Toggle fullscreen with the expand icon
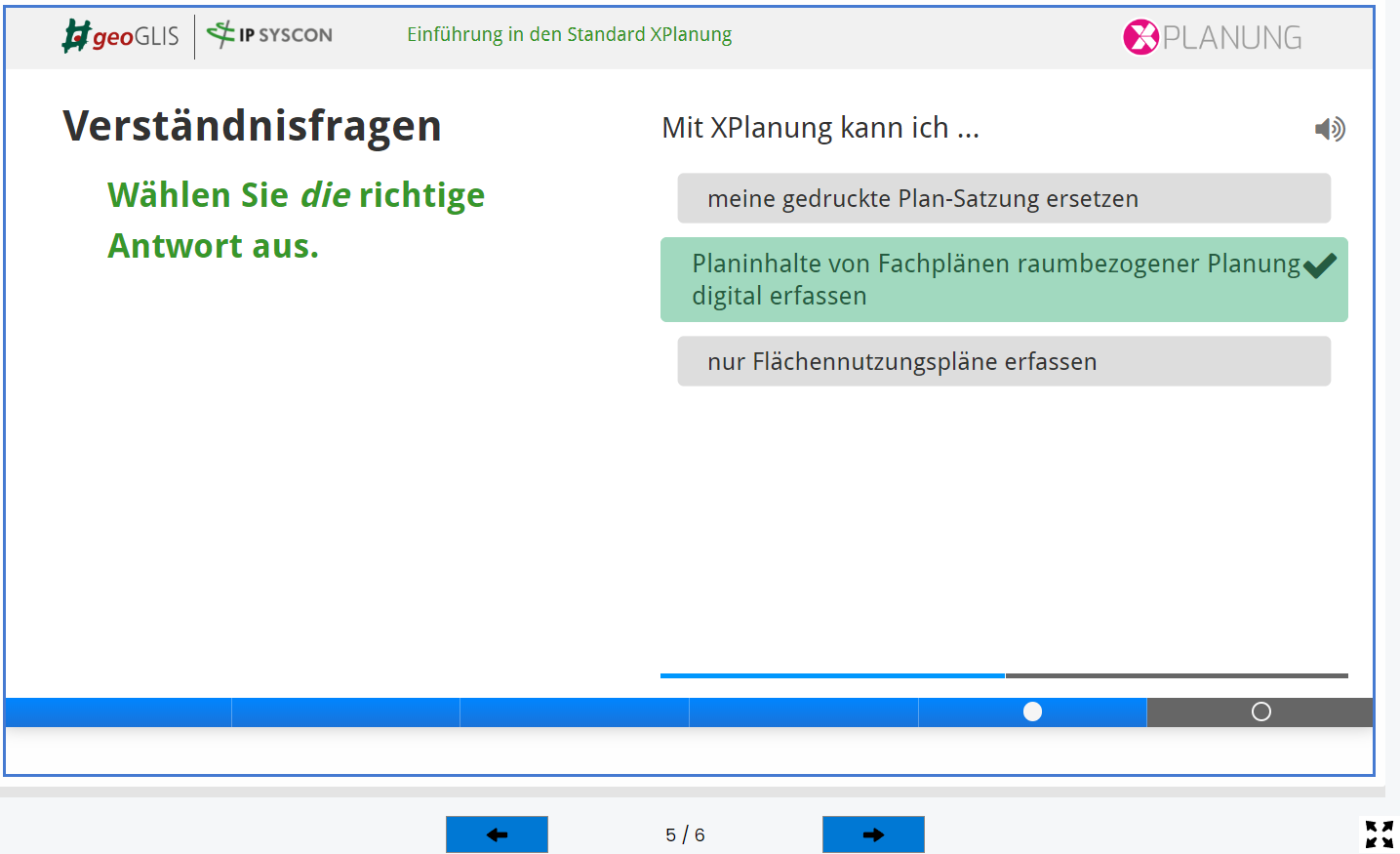The width and height of the screenshot is (1400, 854). 1379,834
